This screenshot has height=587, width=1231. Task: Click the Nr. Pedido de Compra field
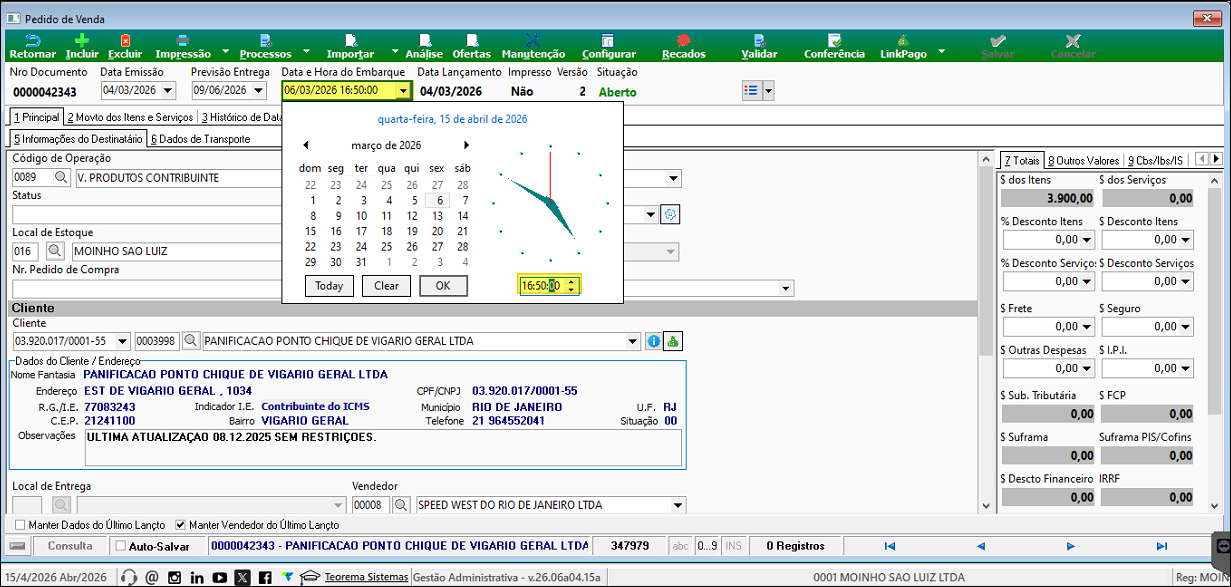click(403, 288)
